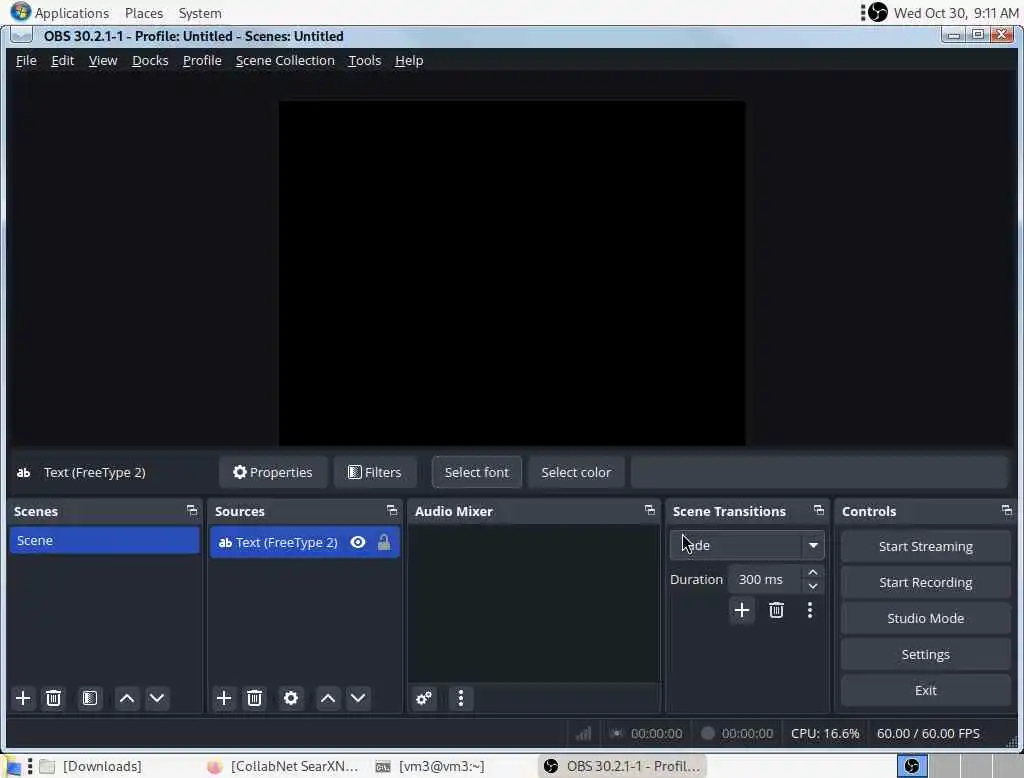Float the Sources dock icon
The image size is (1024, 778).
click(392, 510)
